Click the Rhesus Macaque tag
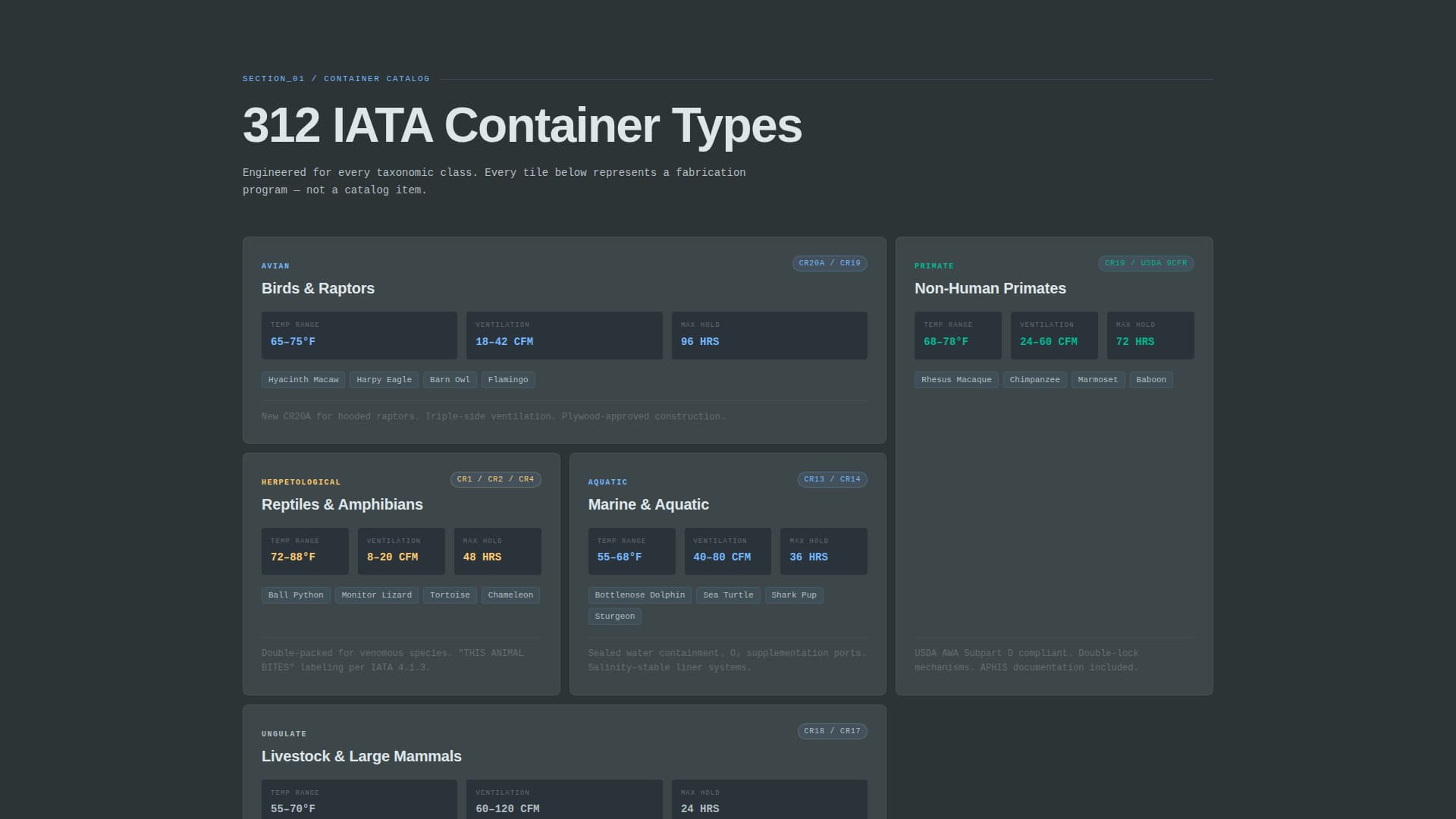Viewport: 1456px width, 819px height. point(956,380)
